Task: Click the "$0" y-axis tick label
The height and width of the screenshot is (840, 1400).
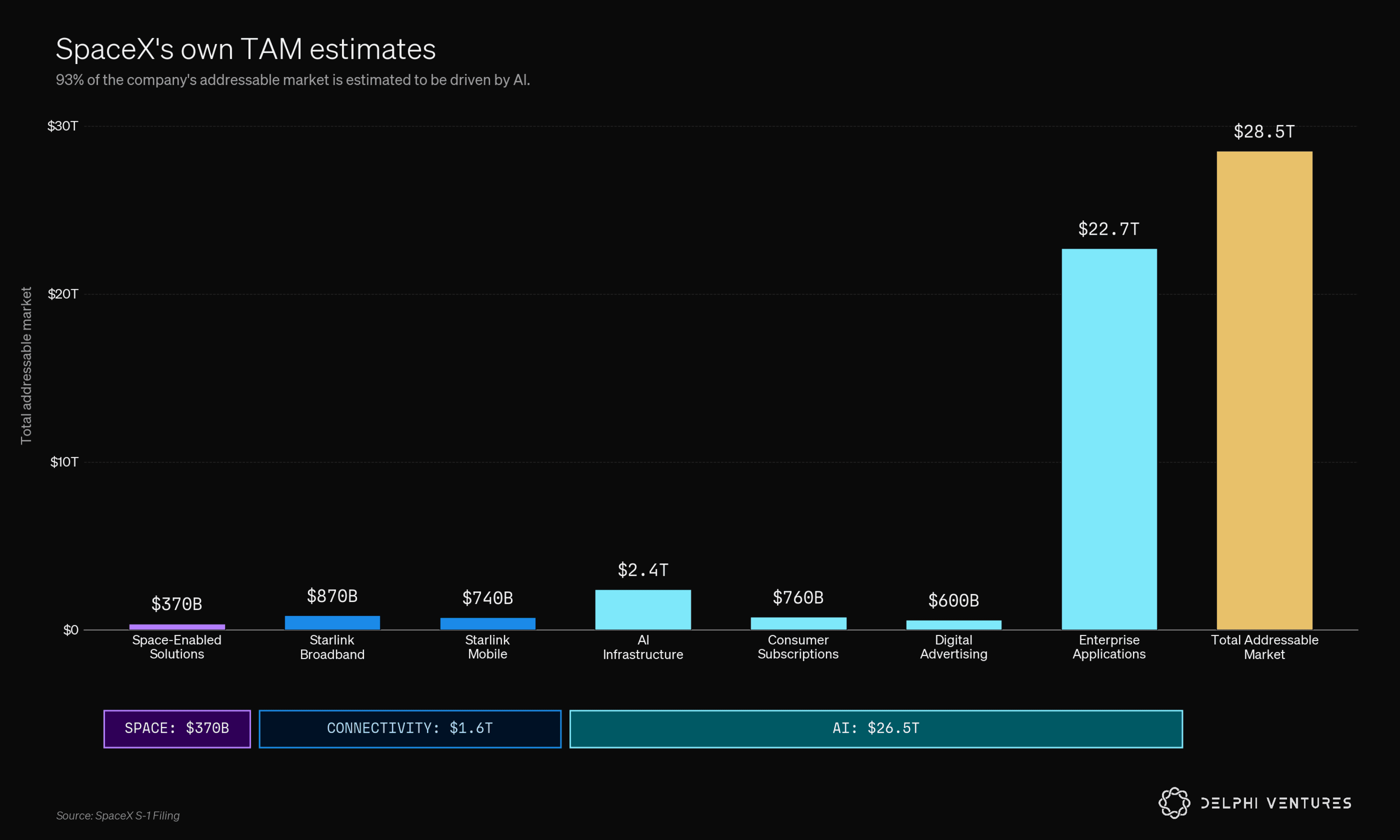Action: 71,630
